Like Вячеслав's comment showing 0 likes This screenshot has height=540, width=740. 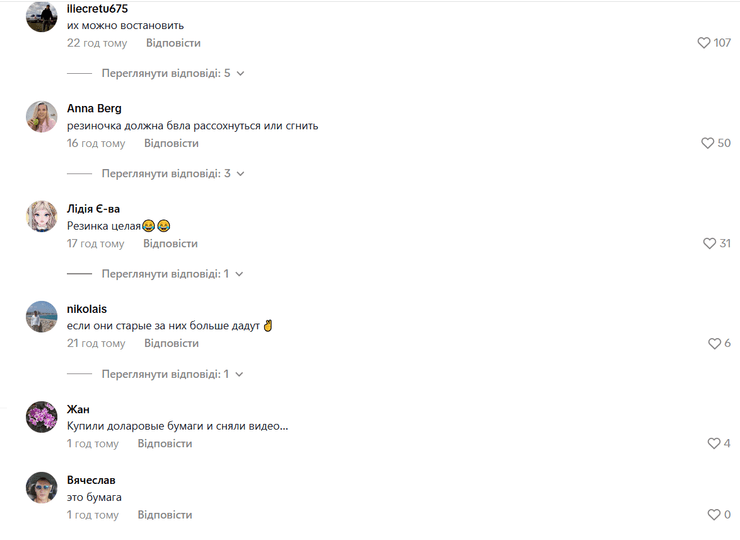click(x=714, y=515)
